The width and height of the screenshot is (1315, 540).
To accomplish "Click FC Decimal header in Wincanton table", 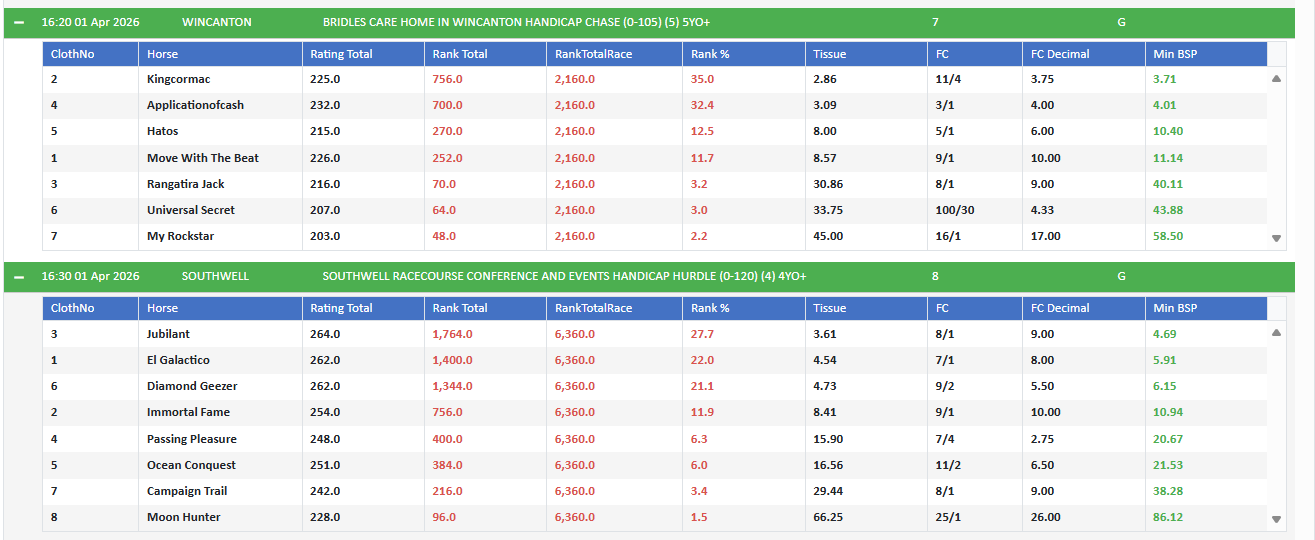I will click(x=1060, y=54).
